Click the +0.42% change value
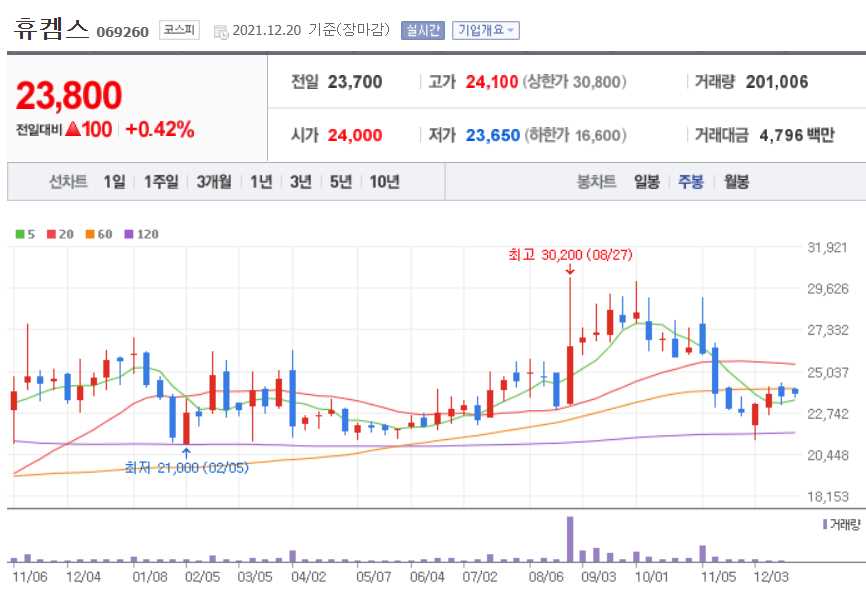866x597 pixels. (160, 129)
